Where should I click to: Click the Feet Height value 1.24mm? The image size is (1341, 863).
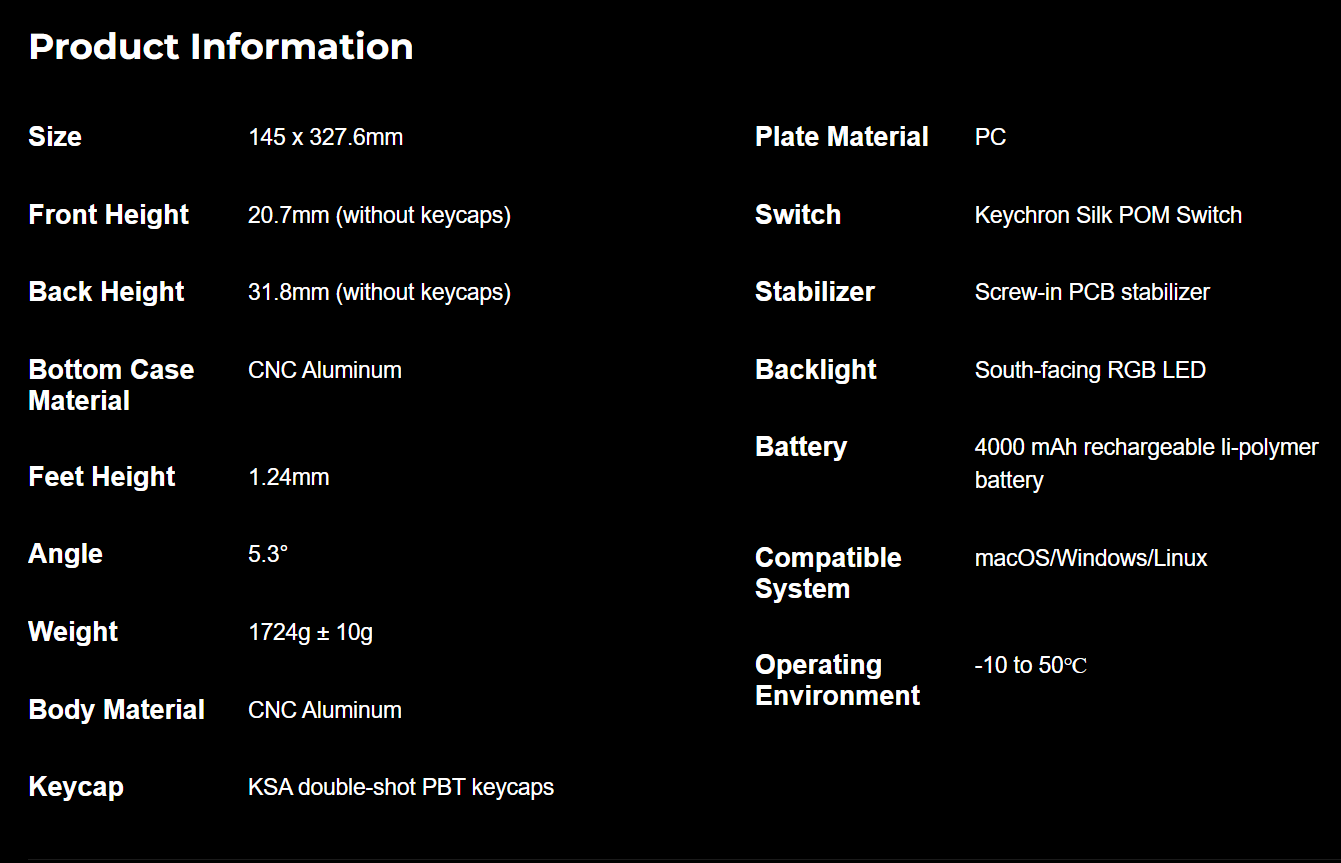pyautogui.click(x=289, y=477)
